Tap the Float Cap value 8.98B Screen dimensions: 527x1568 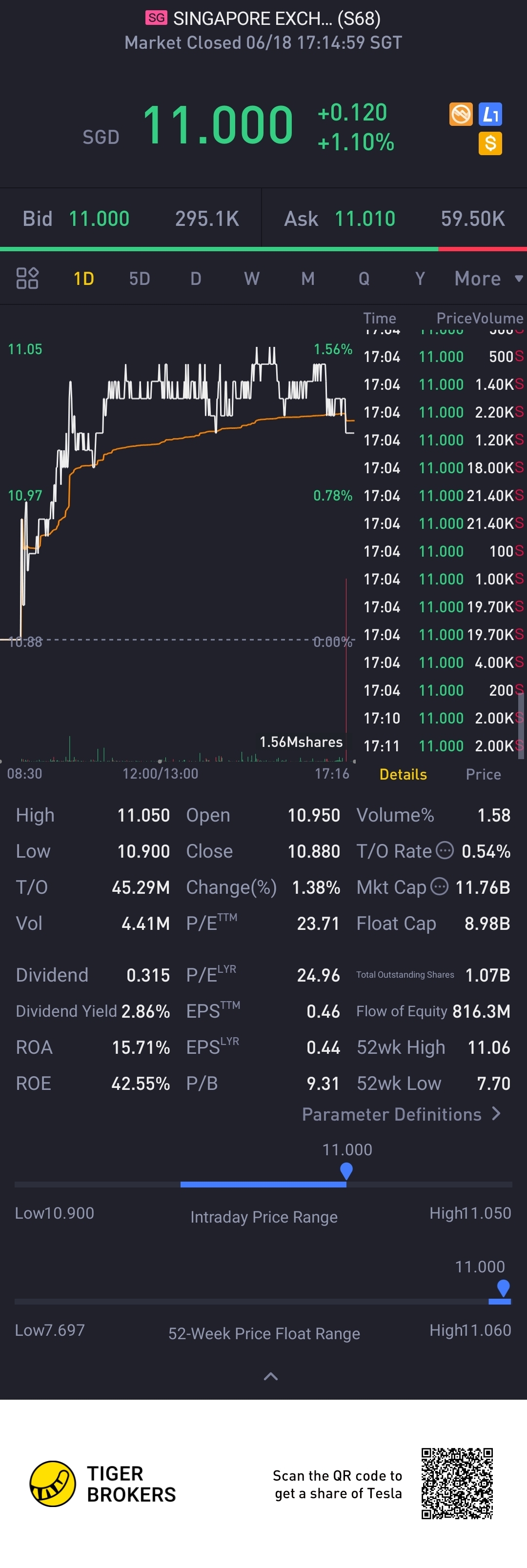(x=487, y=924)
